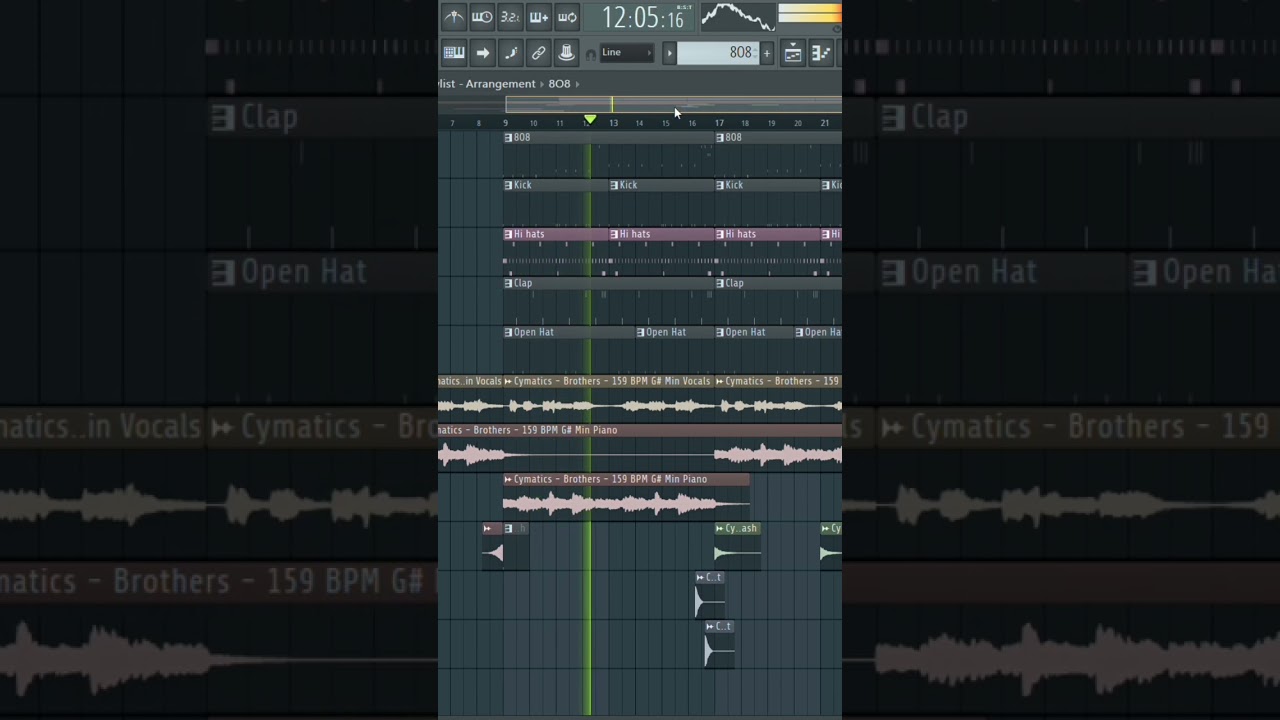Viewport: 1280px width, 720px height.
Task: Select long Cymatics Brothers Min Piano clip title
Action: (x=640, y=430)
